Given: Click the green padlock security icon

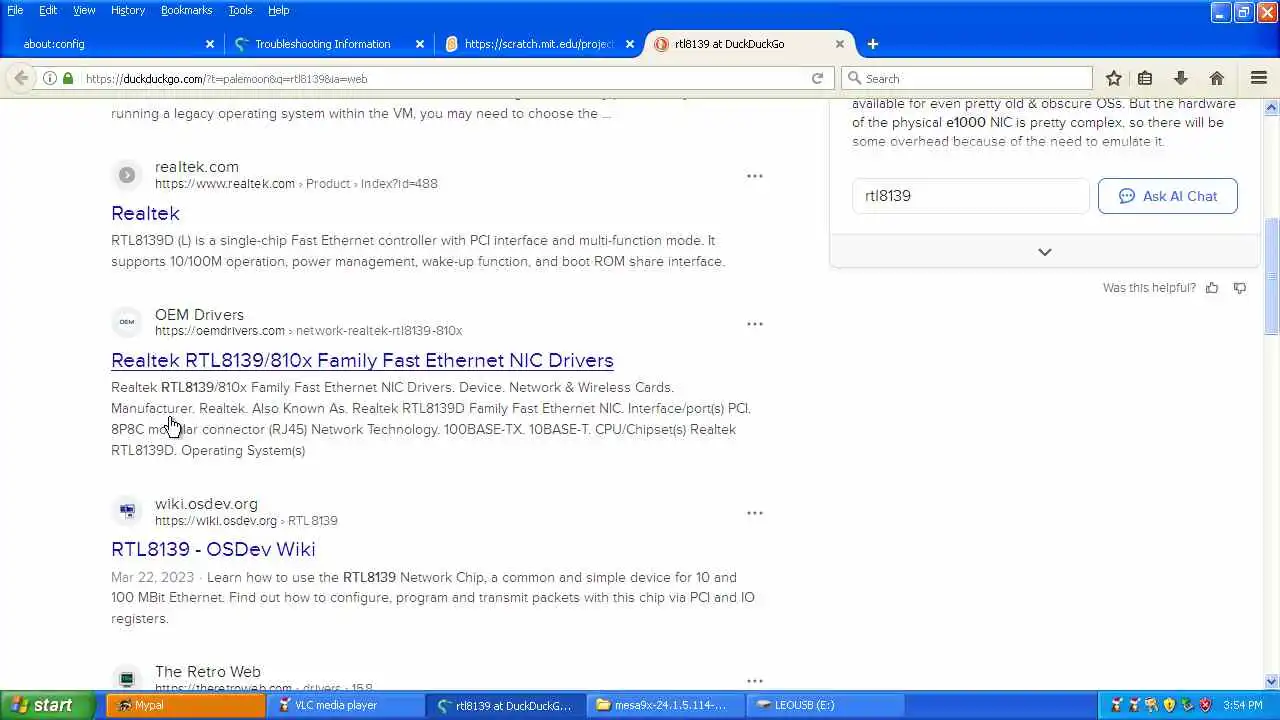Looking at the screenshot, I should (x=68, y=78).
